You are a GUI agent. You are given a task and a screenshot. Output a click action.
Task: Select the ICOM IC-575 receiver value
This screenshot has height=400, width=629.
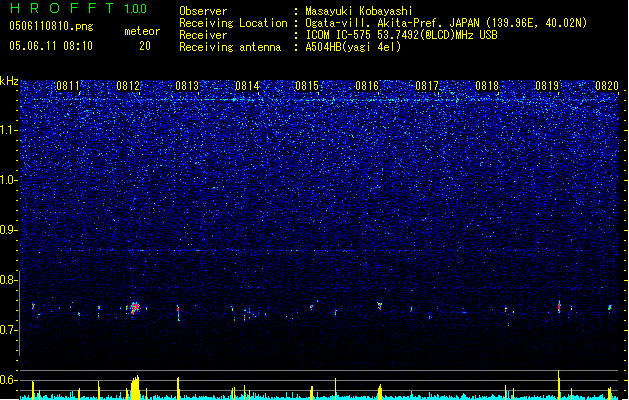(x=401, y=35)
